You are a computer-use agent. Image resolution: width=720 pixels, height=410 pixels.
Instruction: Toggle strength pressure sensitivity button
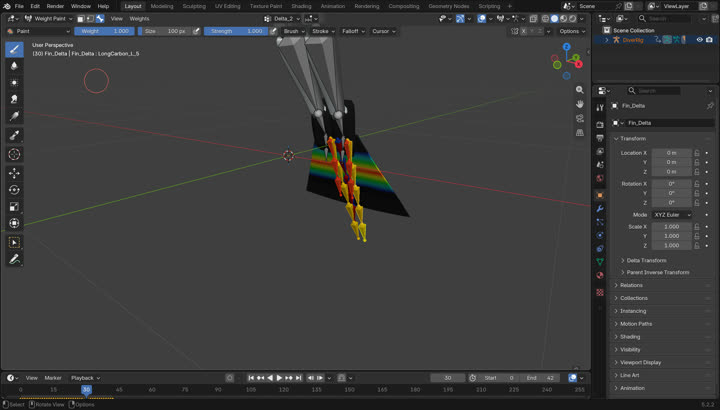pyautogui.click(x=273, y=31)
